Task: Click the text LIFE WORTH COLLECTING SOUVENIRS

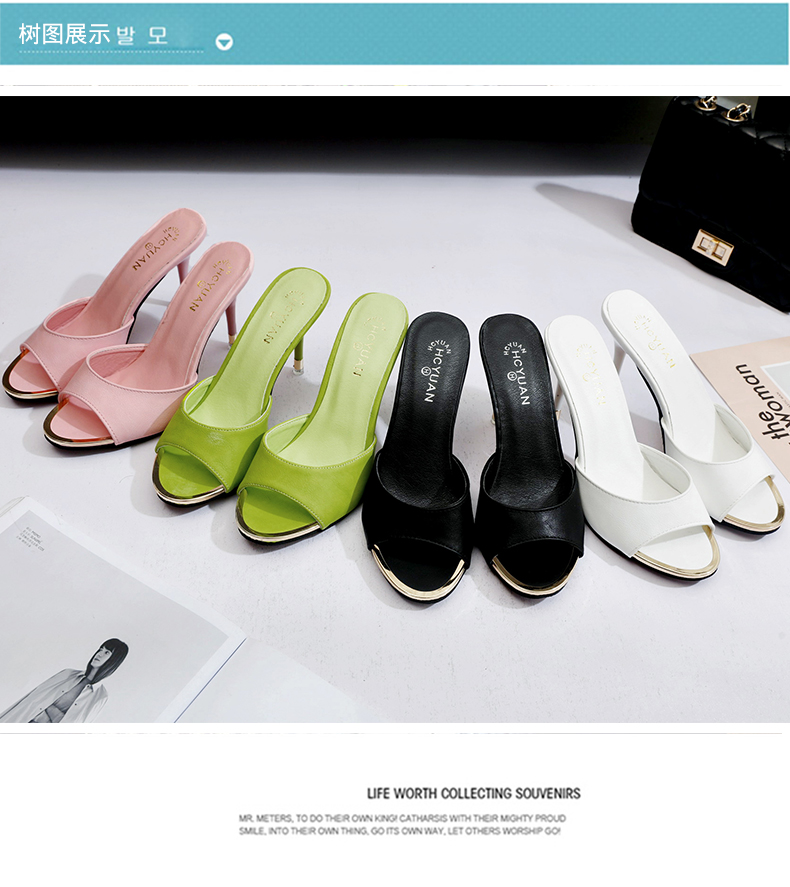Action: (474, 793)
